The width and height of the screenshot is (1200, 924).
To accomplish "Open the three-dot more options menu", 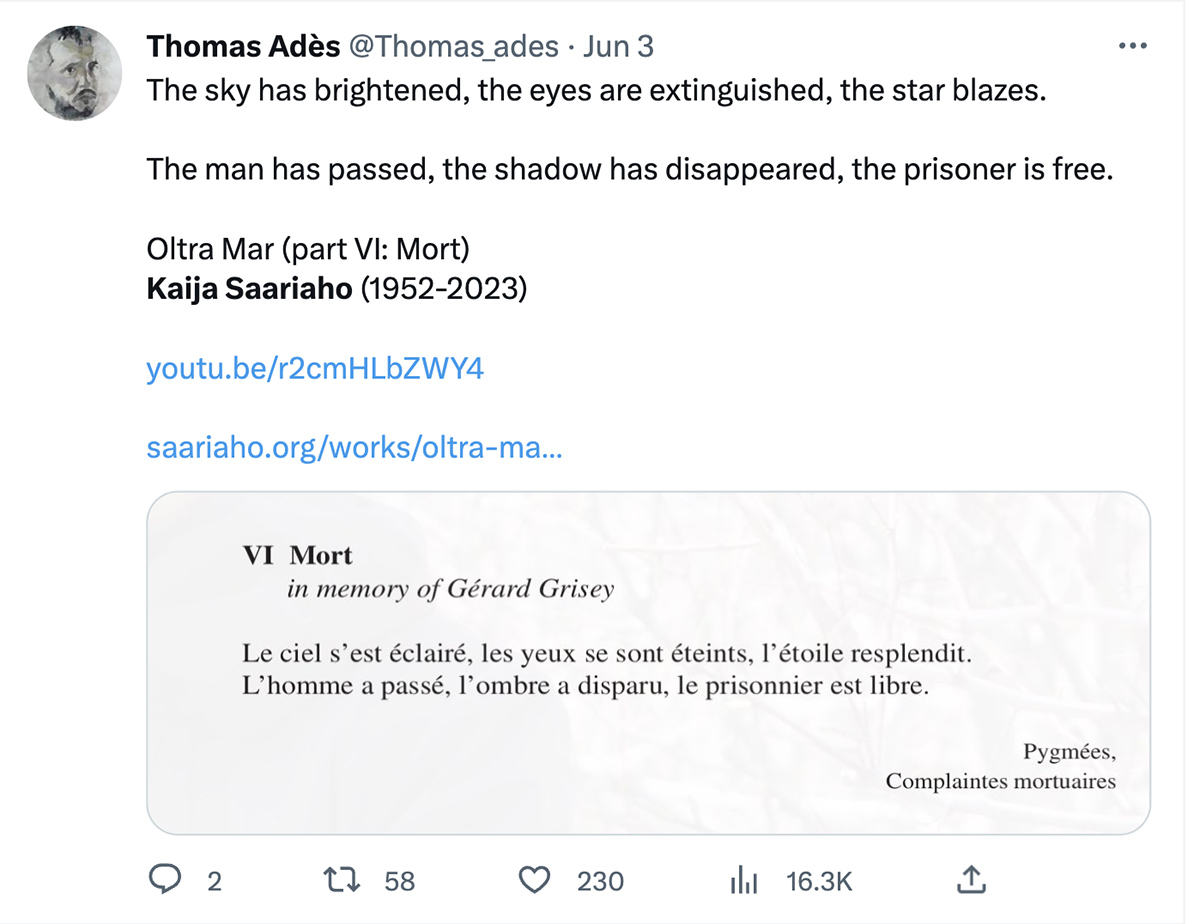I will point(1132,46).
